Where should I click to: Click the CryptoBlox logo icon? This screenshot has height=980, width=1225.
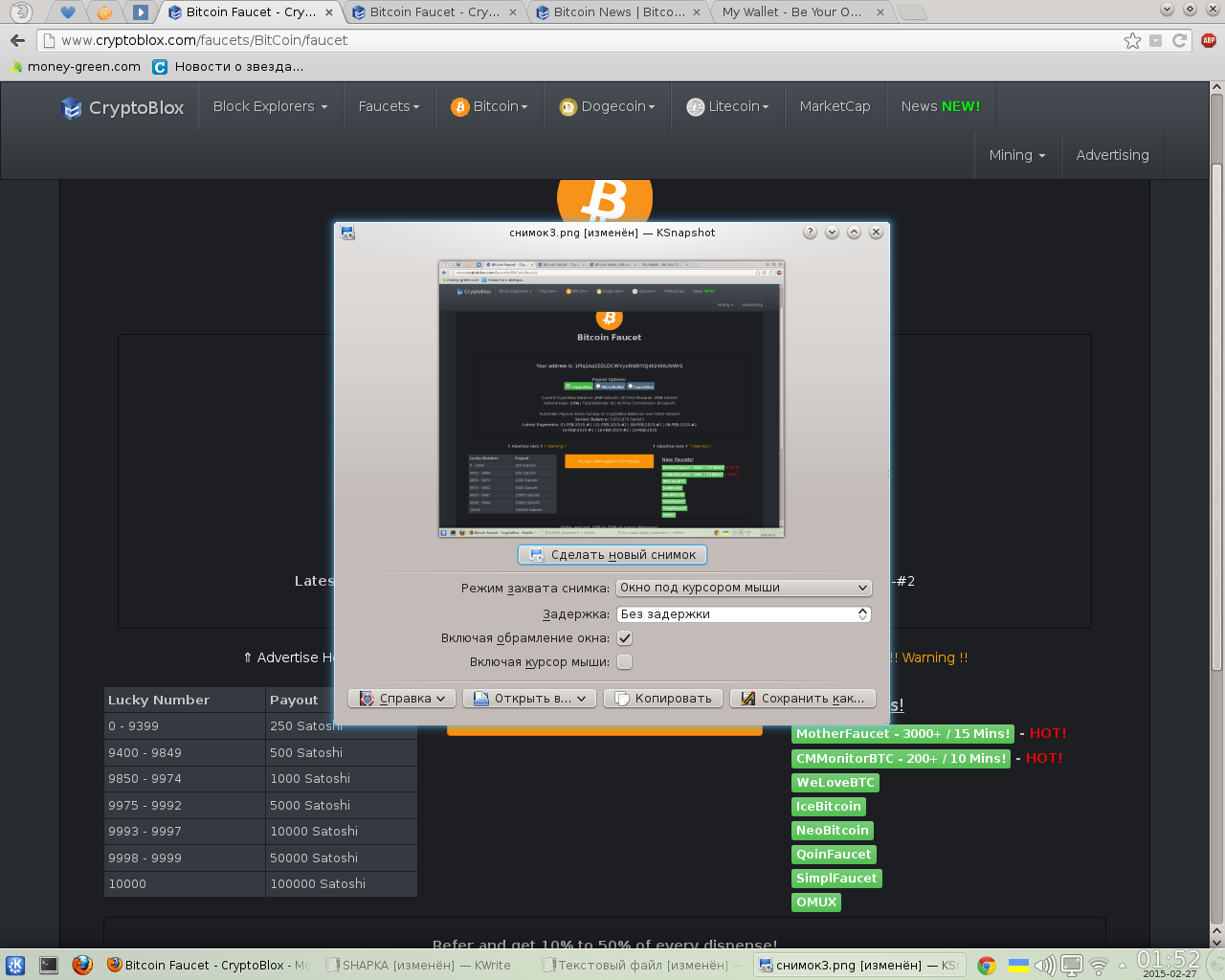[x=72, y=108]
